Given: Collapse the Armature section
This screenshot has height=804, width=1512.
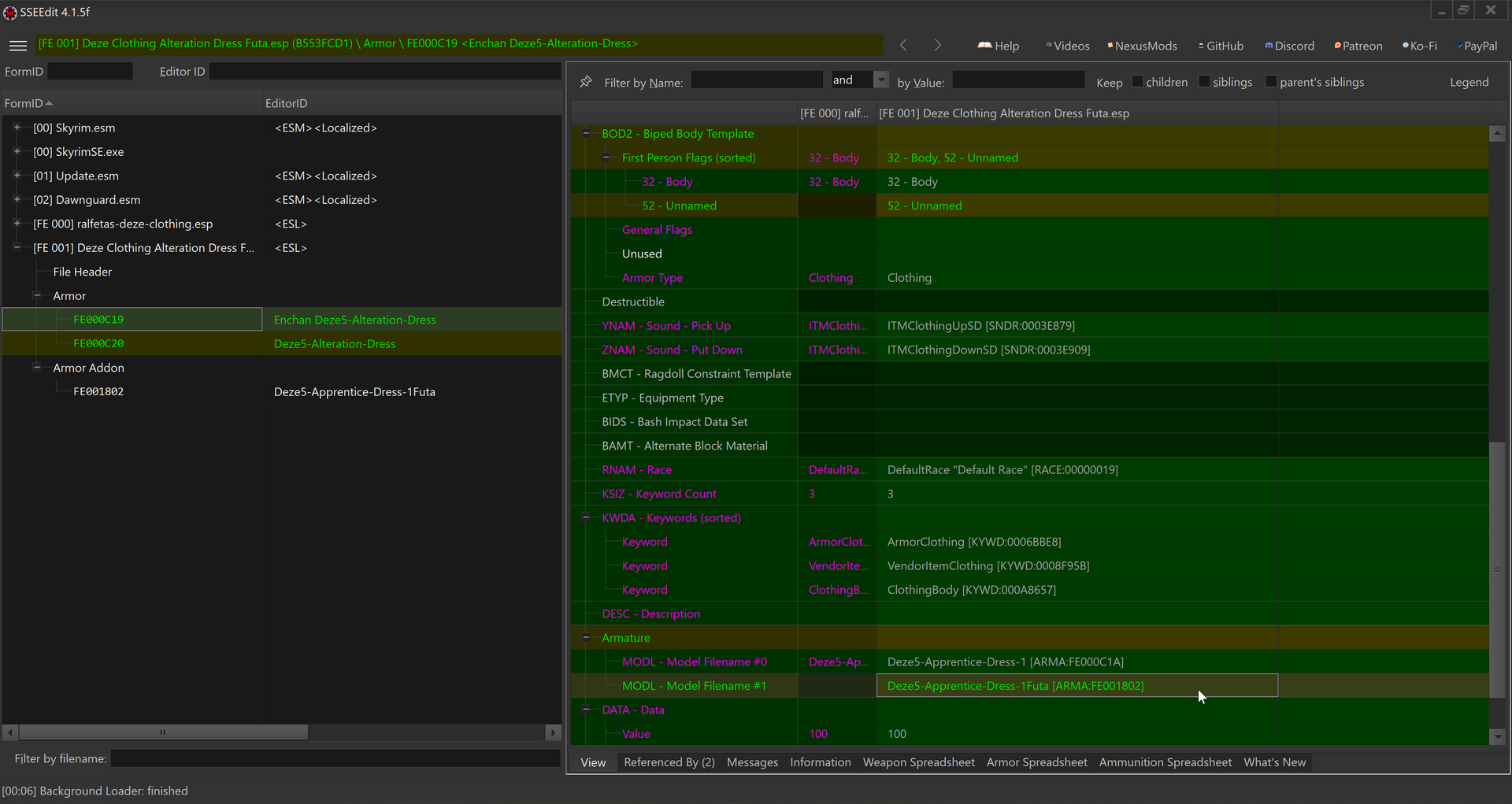Looking at the screenshot, I should pos(586,637).
